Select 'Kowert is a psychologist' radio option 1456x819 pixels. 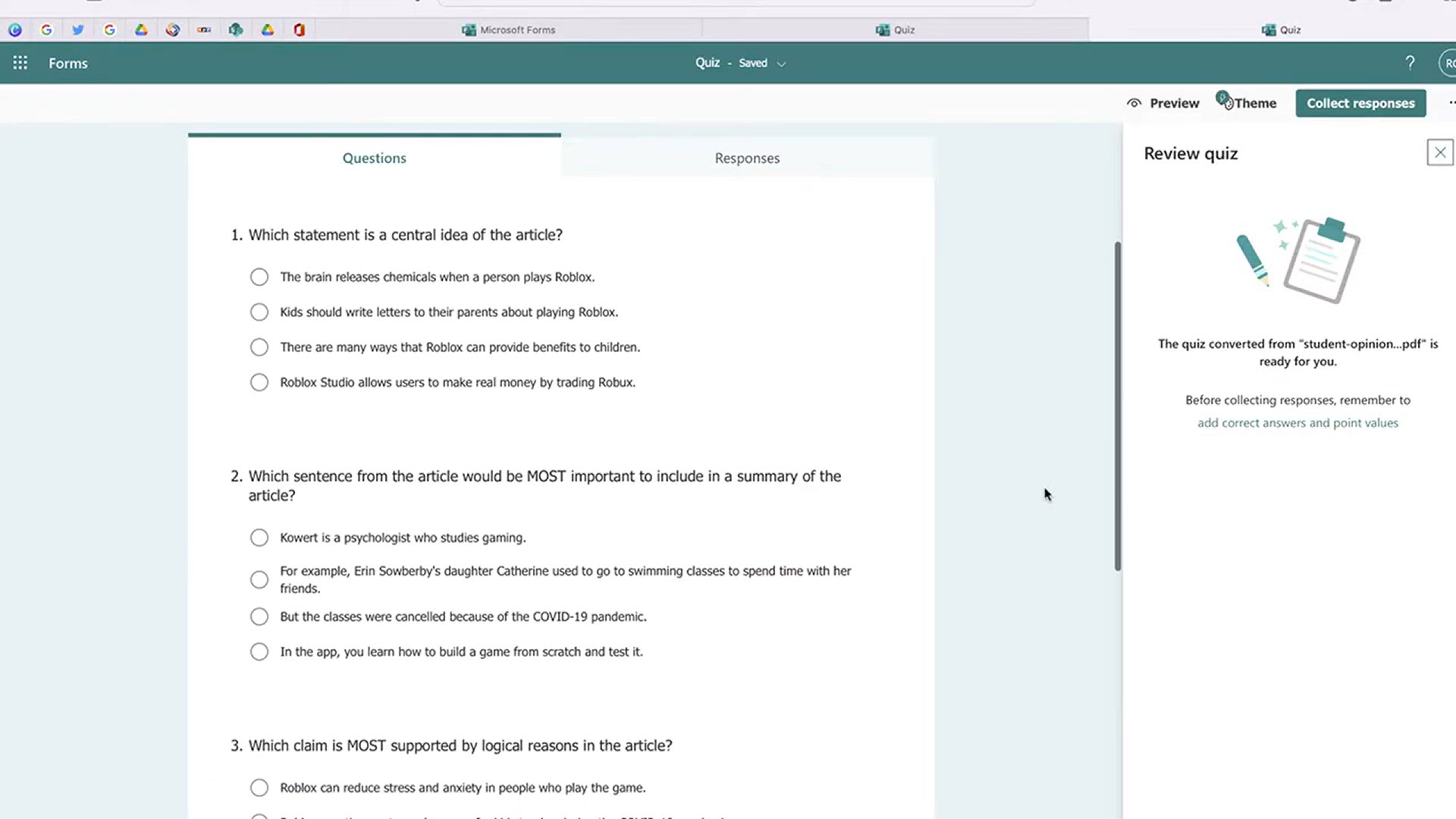click(x=259, y=538)
